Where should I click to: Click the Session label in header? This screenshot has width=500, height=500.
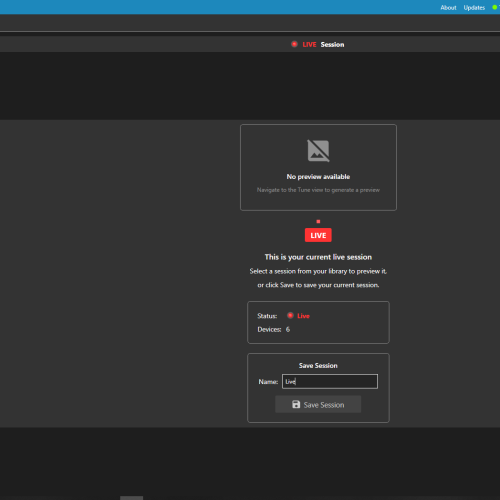[x=332, y=45]
